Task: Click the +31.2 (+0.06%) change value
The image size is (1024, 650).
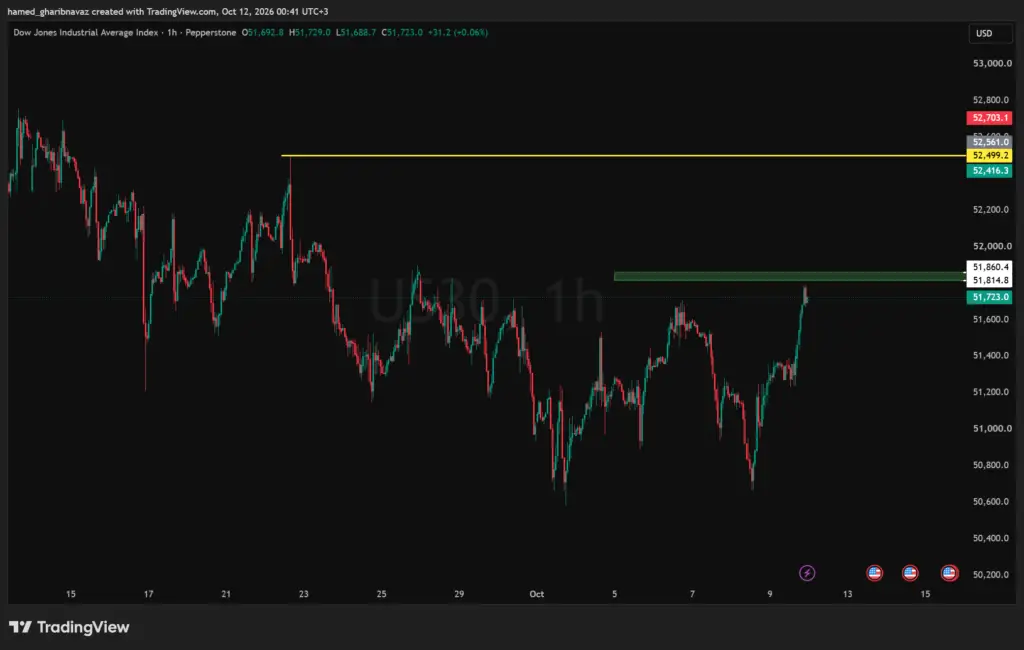Action: [x=458, y=32]
